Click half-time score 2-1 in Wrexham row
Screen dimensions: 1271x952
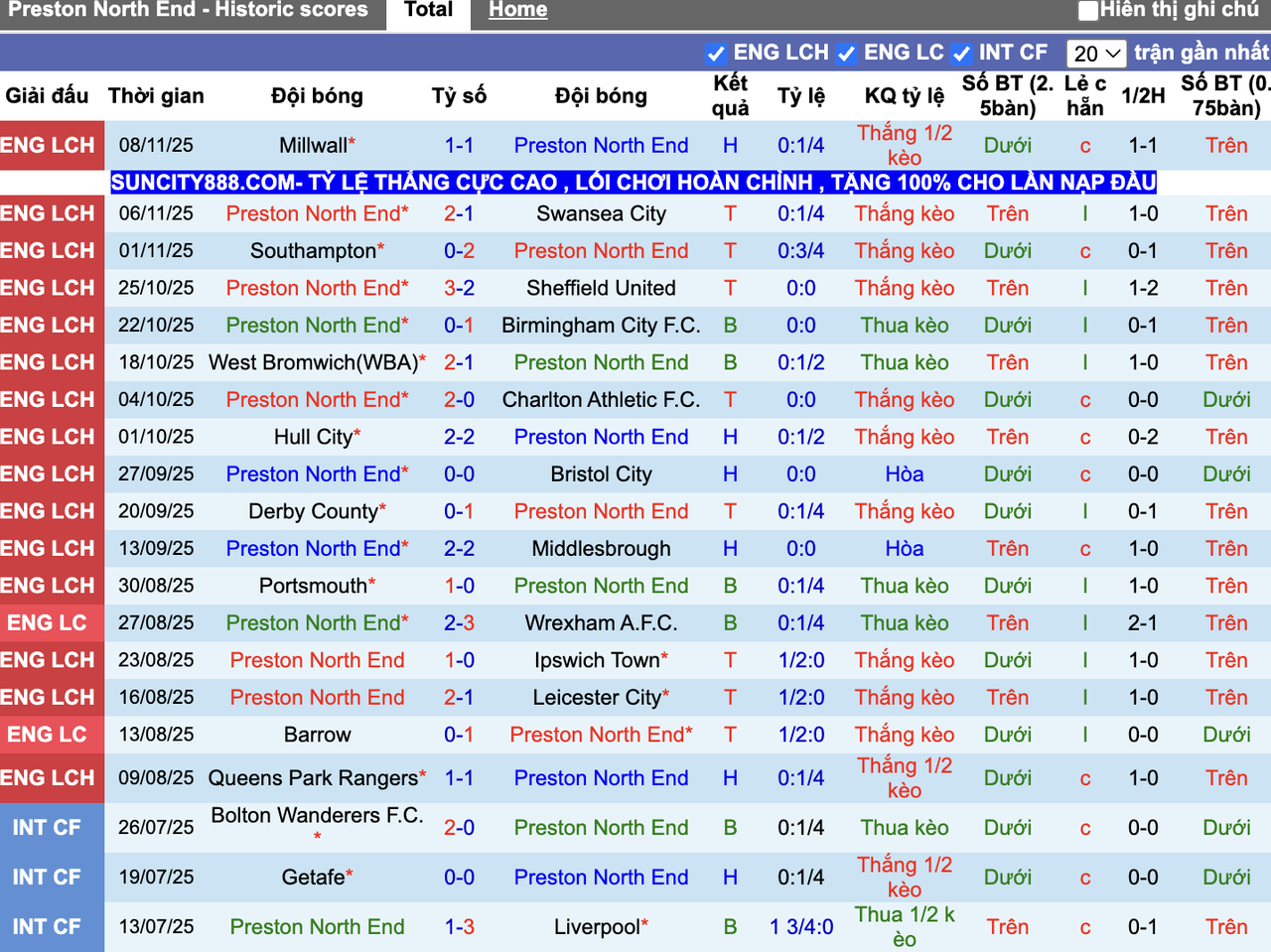(1143, 623)
